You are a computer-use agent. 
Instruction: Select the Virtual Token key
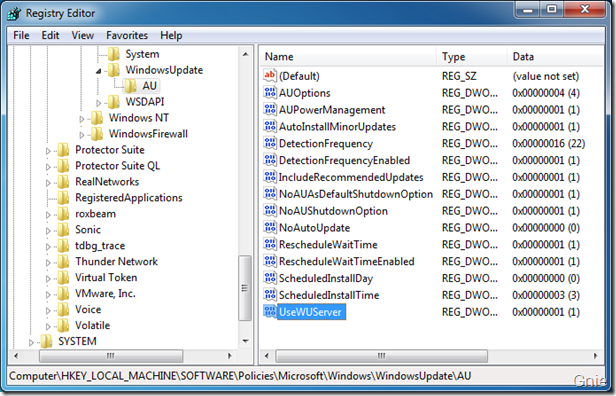(x=106, y=277)
